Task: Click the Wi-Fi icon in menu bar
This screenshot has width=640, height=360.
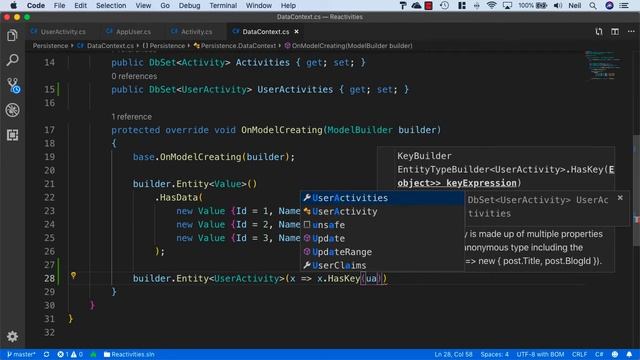Action: (491, 5)
